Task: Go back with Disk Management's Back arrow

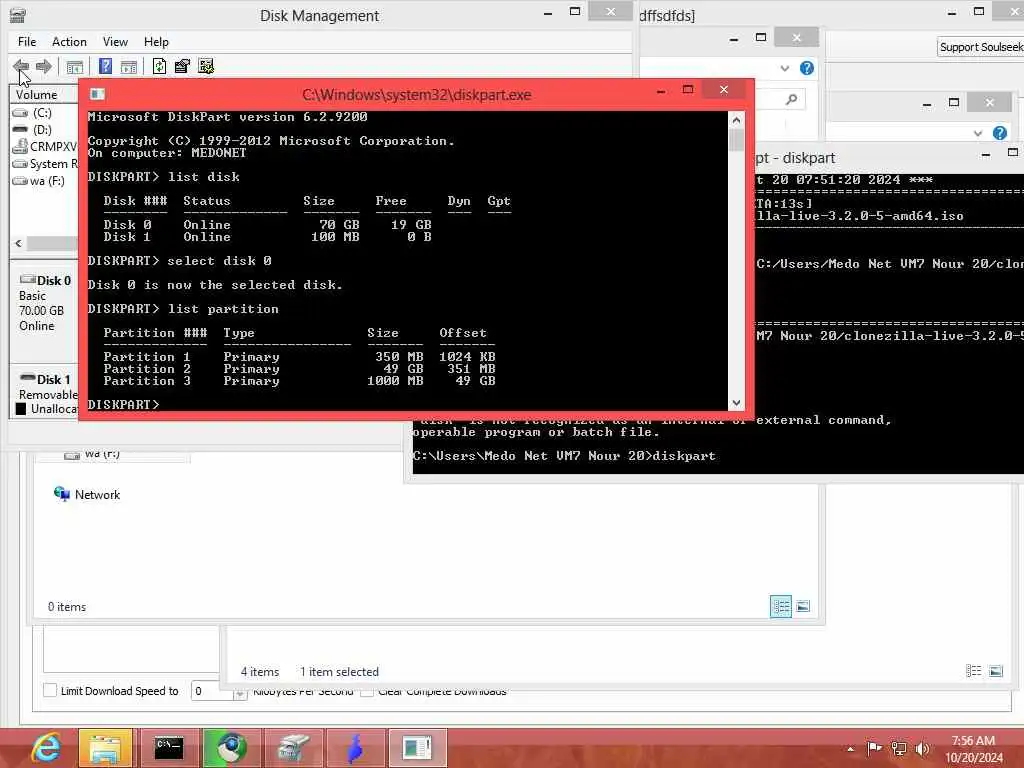Action: point(21,66)
